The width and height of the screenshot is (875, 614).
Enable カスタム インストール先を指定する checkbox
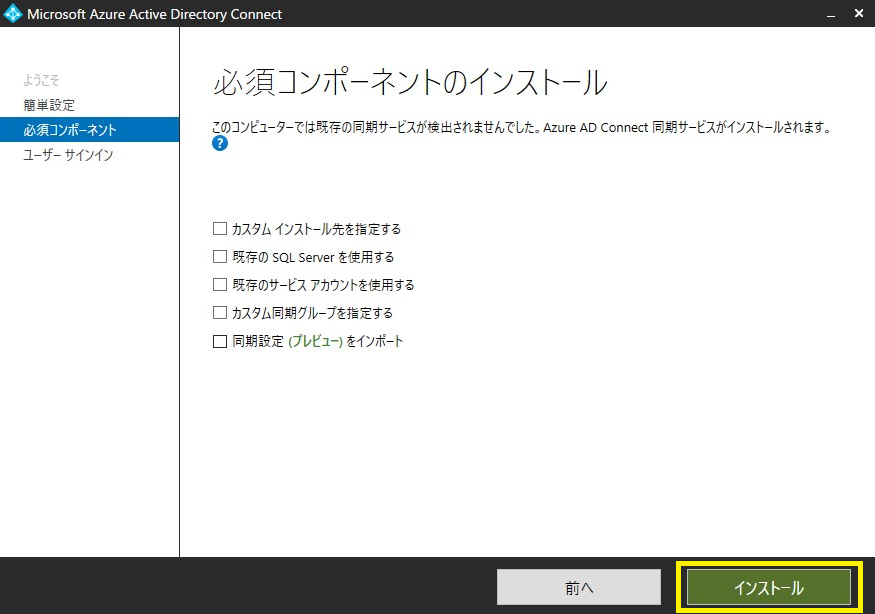[x=220, y=229]
